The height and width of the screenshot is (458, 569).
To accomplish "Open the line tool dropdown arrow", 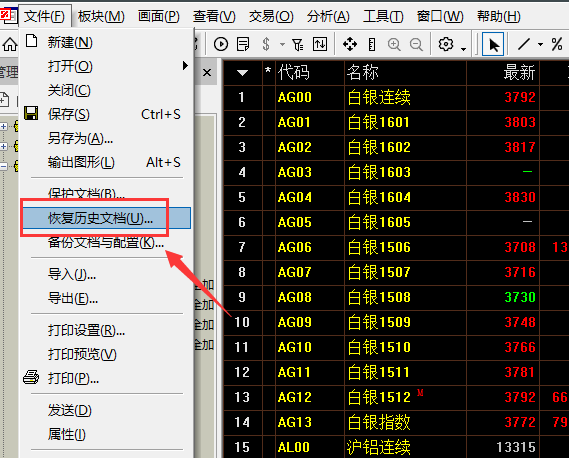I will 540,45.
